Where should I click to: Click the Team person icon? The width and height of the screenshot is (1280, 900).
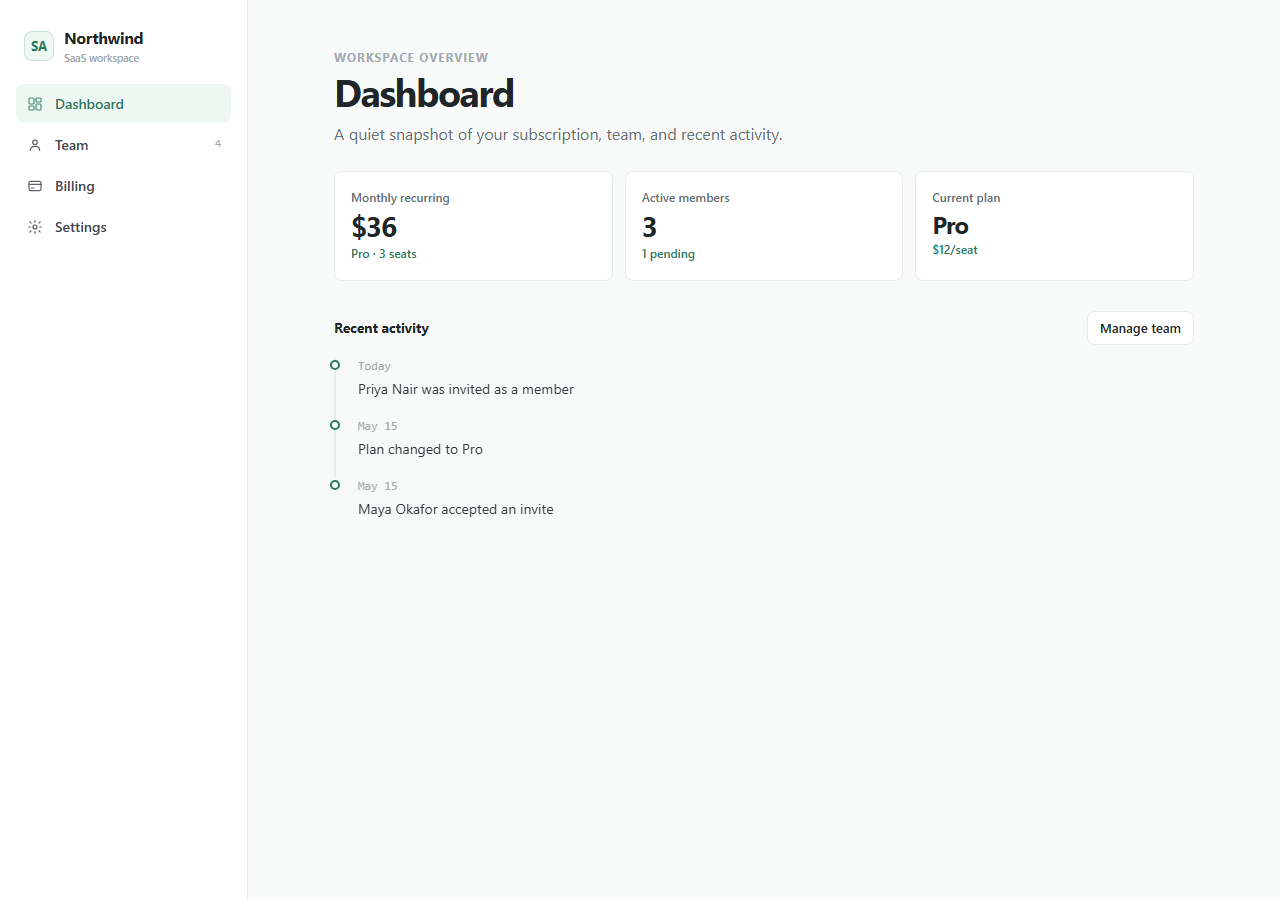tap(35, 145)
